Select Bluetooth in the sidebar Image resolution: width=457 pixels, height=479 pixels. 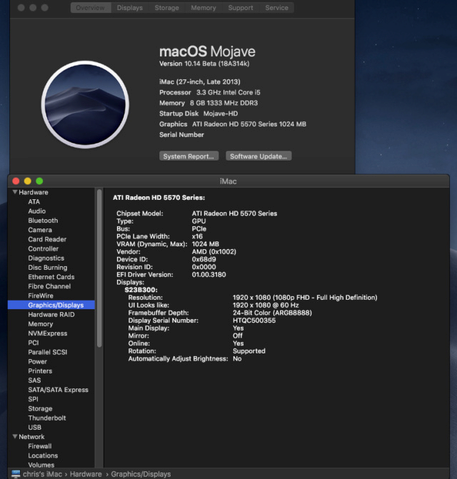click(43, 220)
